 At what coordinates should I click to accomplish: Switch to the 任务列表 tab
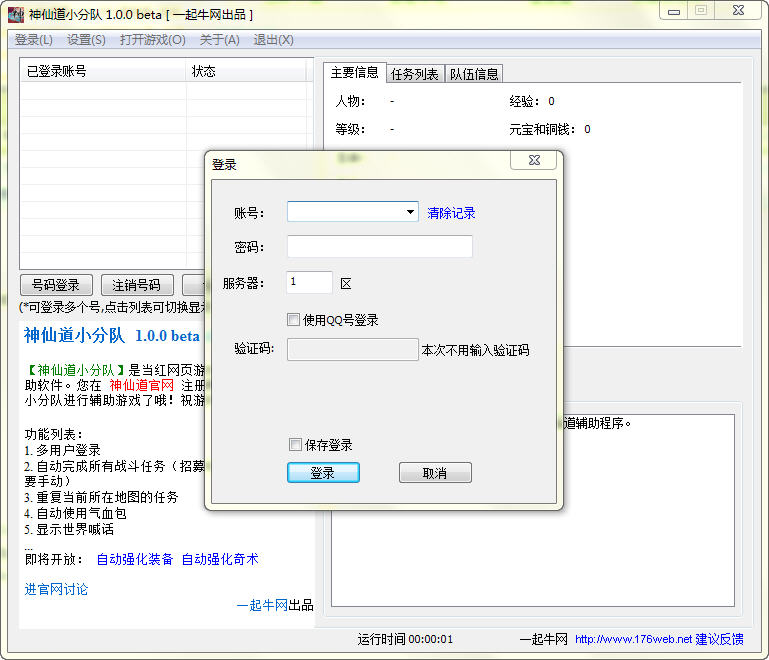pyautogui.click(x=414, y=74)
